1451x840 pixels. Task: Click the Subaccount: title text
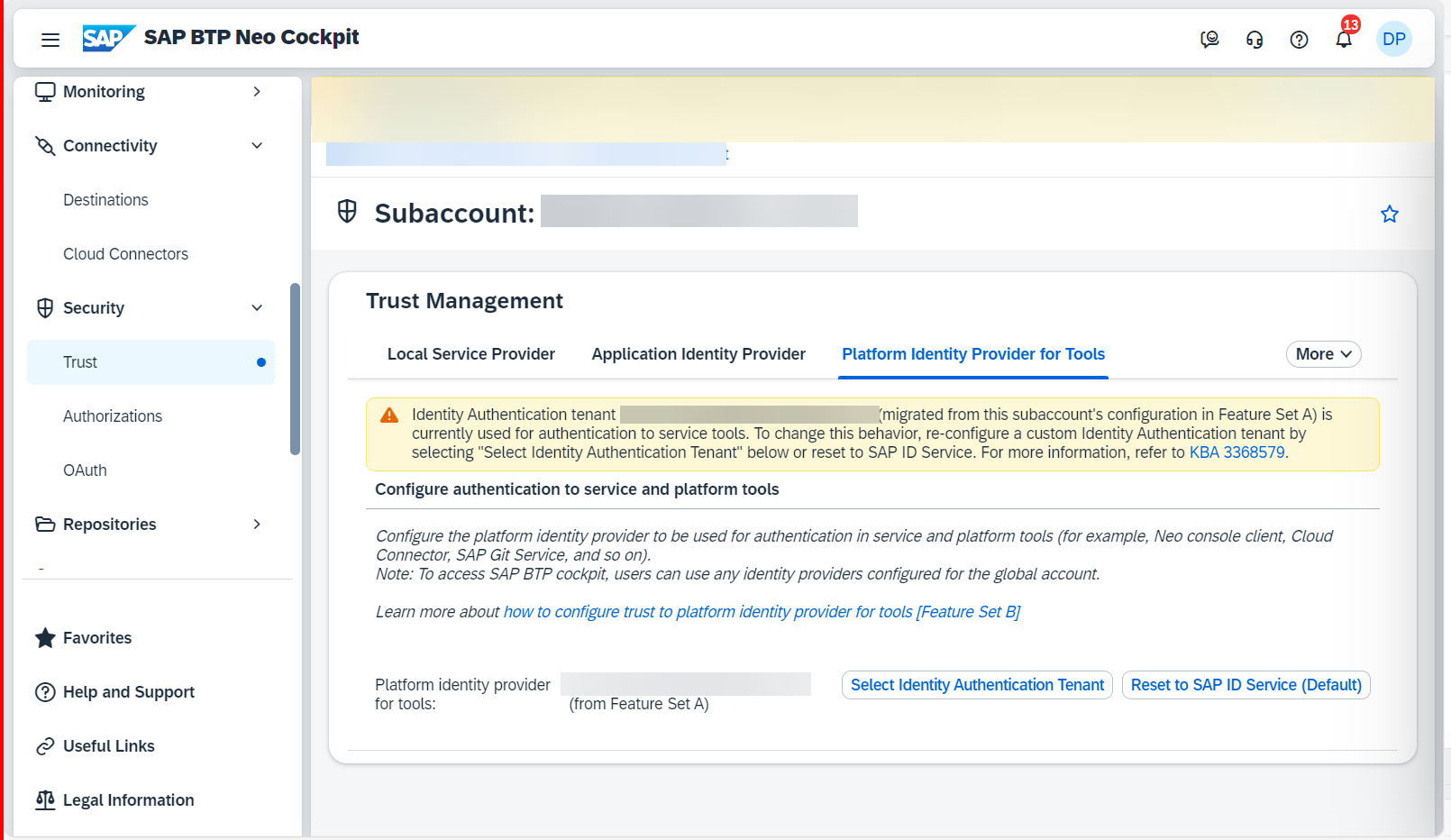coord(454,214)
